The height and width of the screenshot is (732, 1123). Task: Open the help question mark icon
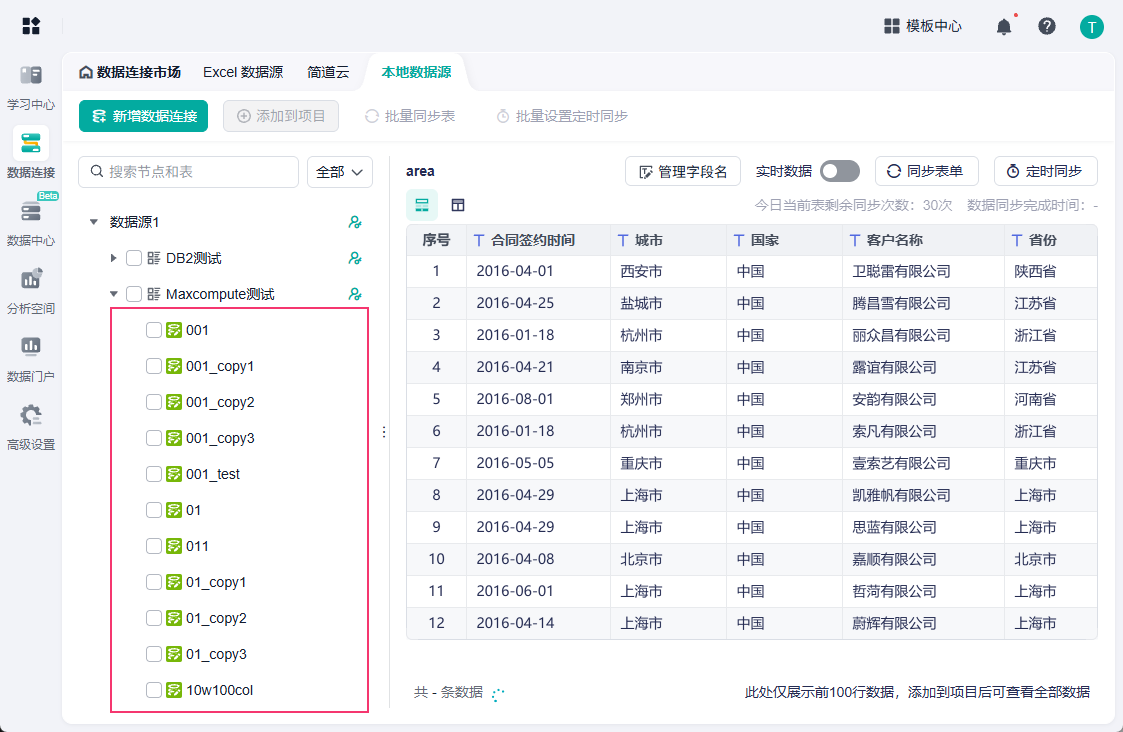[1046, 27]
